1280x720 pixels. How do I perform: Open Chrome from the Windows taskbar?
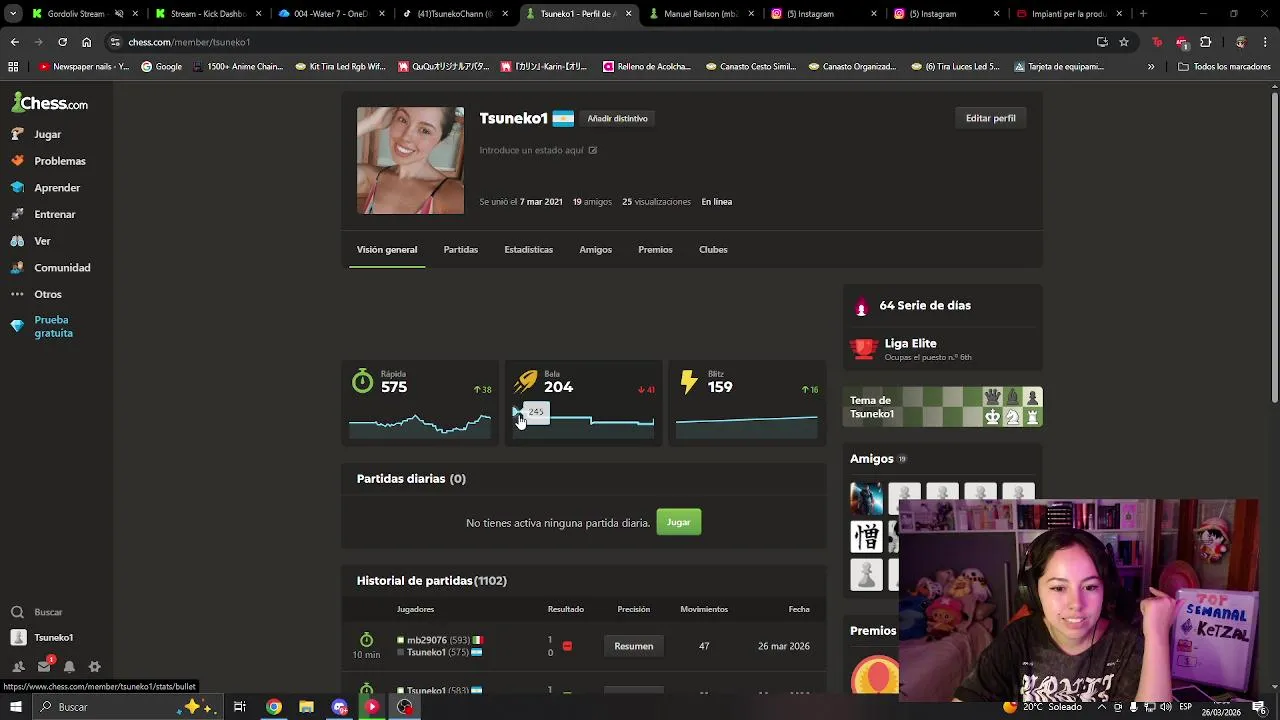[x=273, y=707]
